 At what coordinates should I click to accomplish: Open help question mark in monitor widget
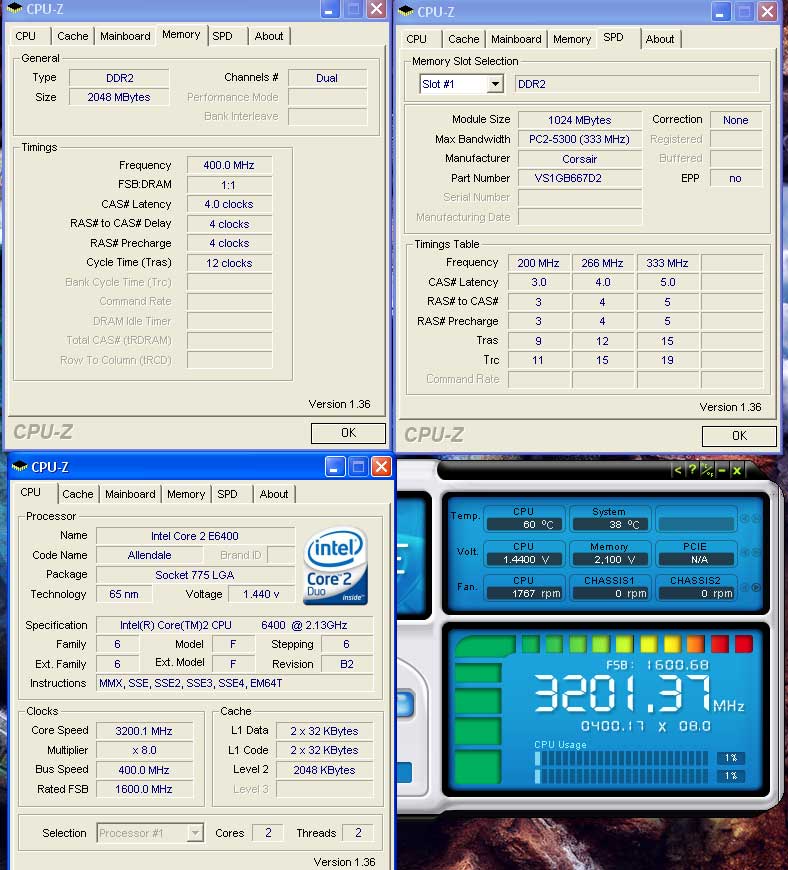[692, 471]
